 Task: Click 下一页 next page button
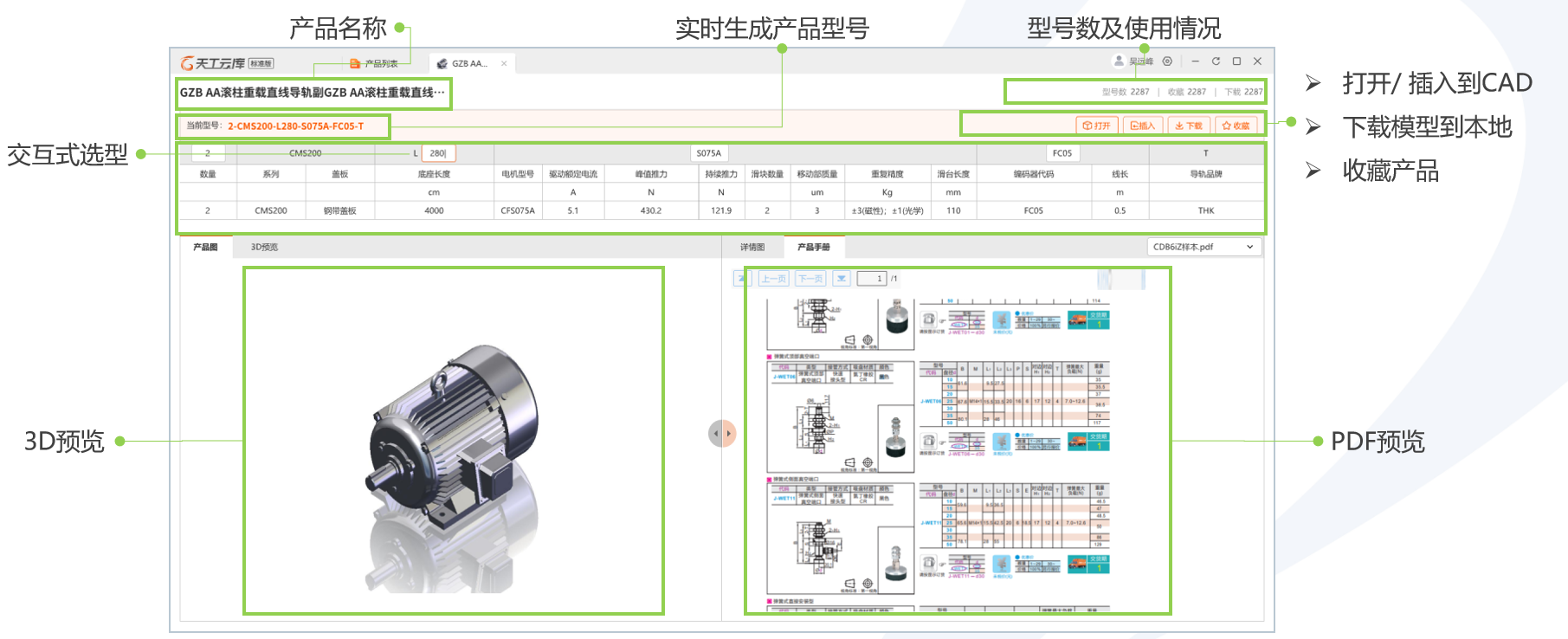pos(810,279)
